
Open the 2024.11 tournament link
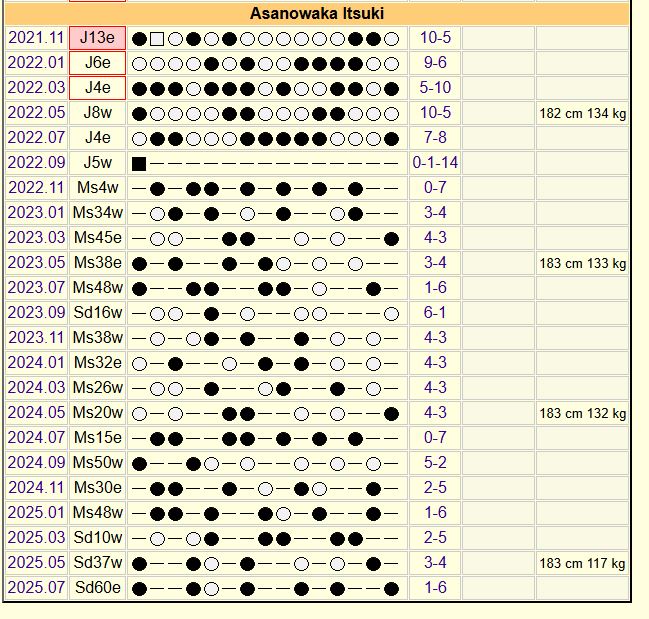[36, 487]
